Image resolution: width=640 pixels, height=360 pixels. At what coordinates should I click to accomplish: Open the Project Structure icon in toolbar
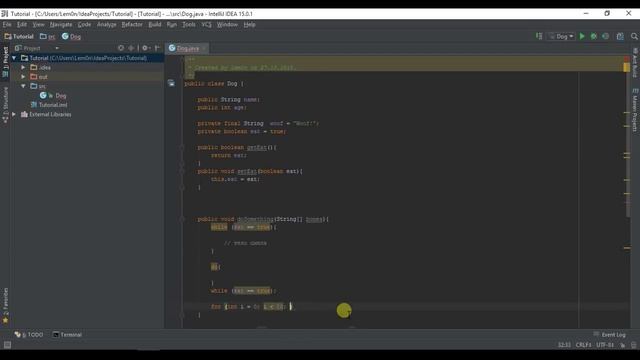(620, 36)
